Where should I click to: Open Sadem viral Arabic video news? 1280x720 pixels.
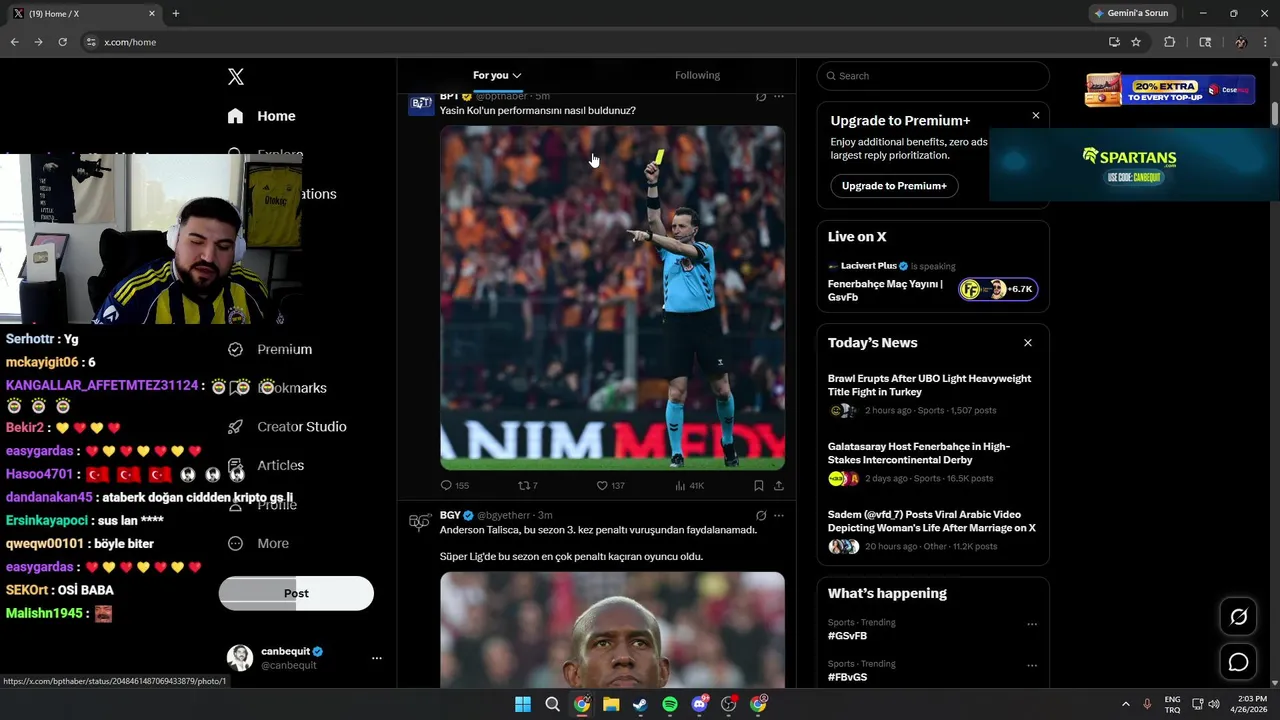point(933,530)
